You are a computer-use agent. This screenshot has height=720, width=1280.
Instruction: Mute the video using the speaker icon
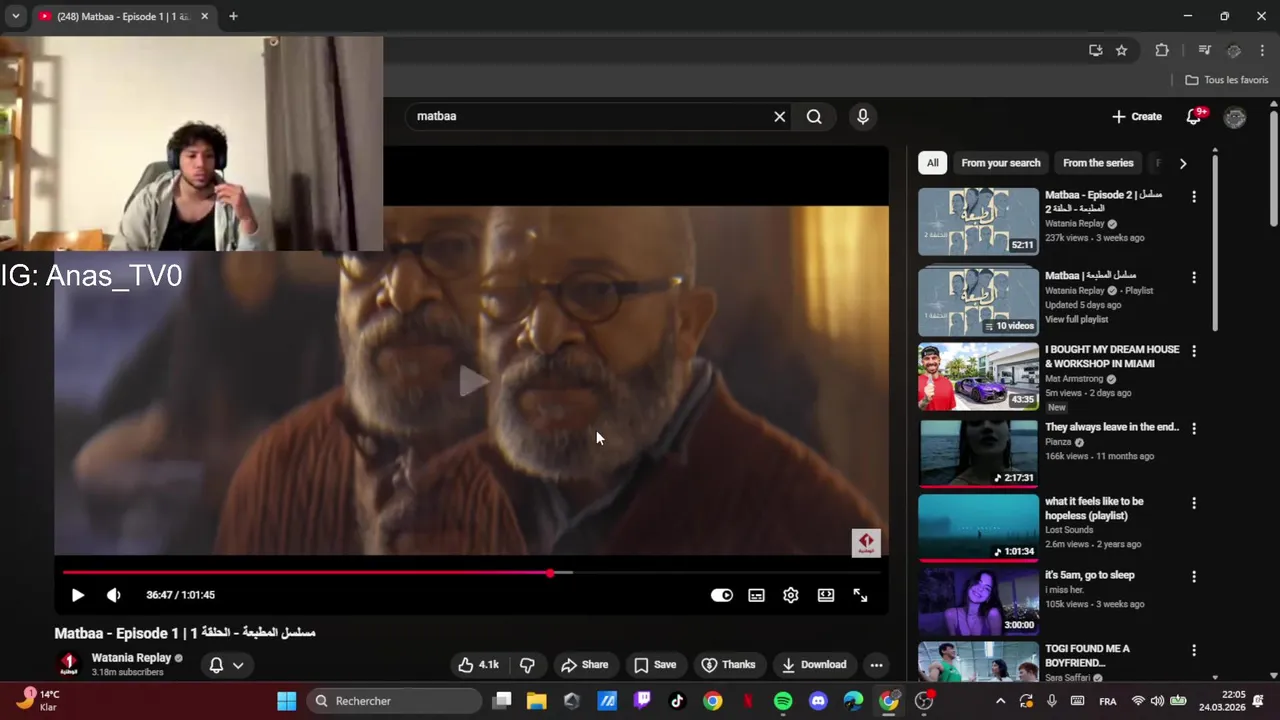[x=114, y=595]
